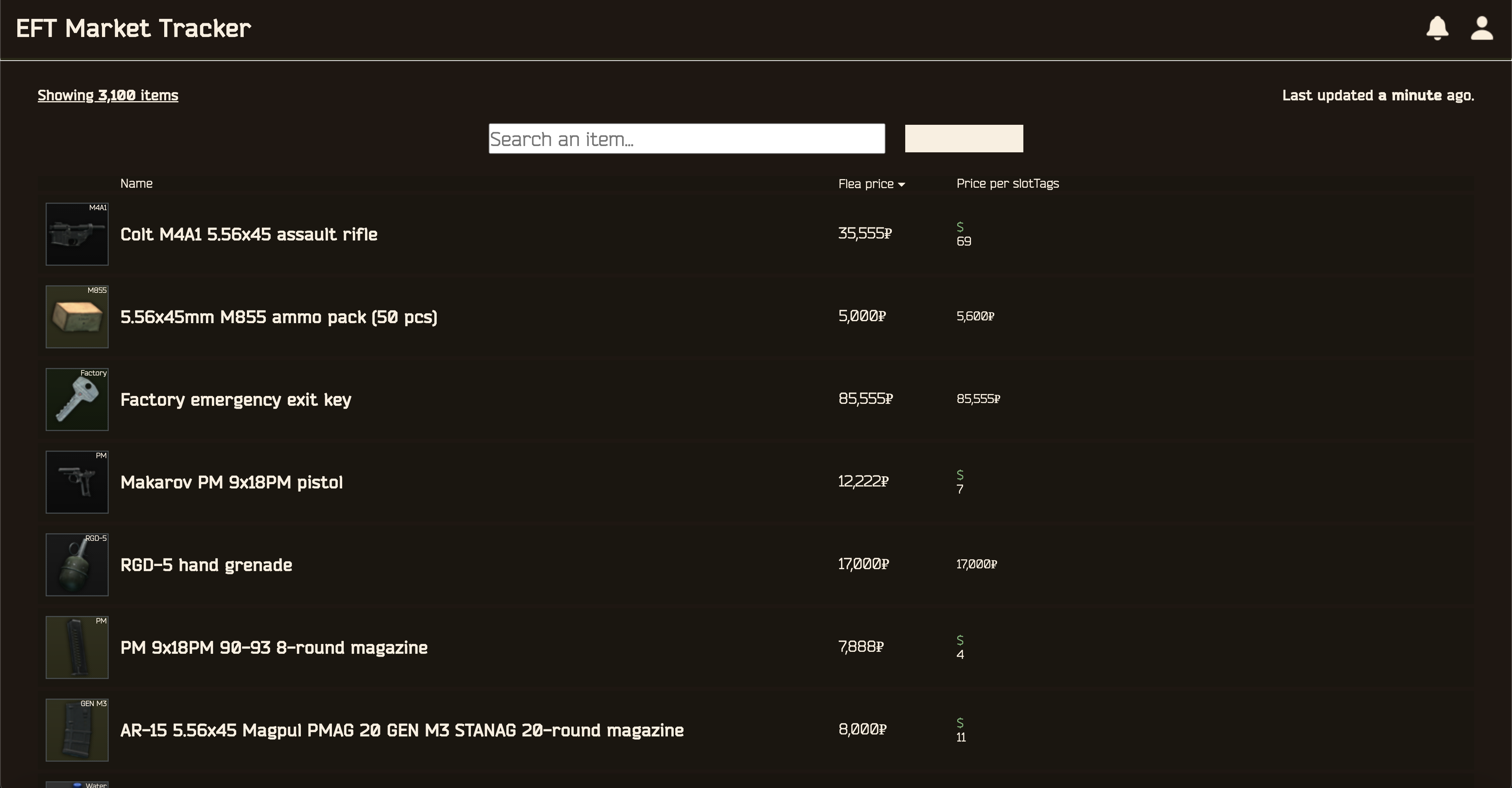
Task: Open the Colt M4A1 item thumbnail
Action: pyautogui.click(x=77, y=234)
